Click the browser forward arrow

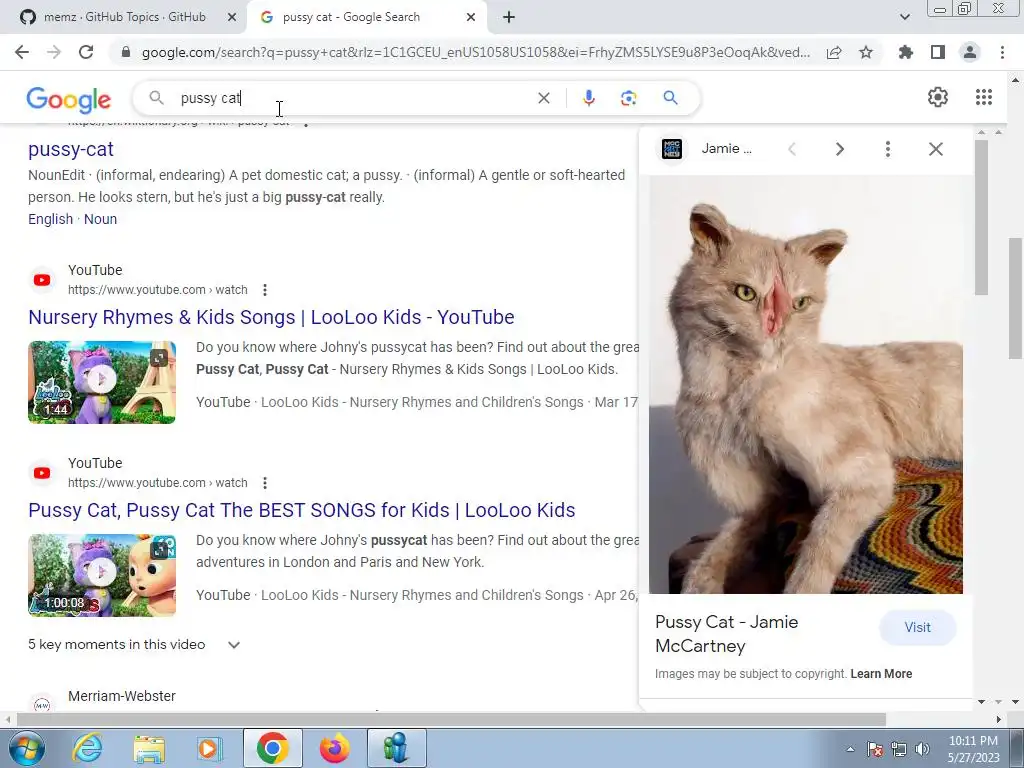(54, 52)
